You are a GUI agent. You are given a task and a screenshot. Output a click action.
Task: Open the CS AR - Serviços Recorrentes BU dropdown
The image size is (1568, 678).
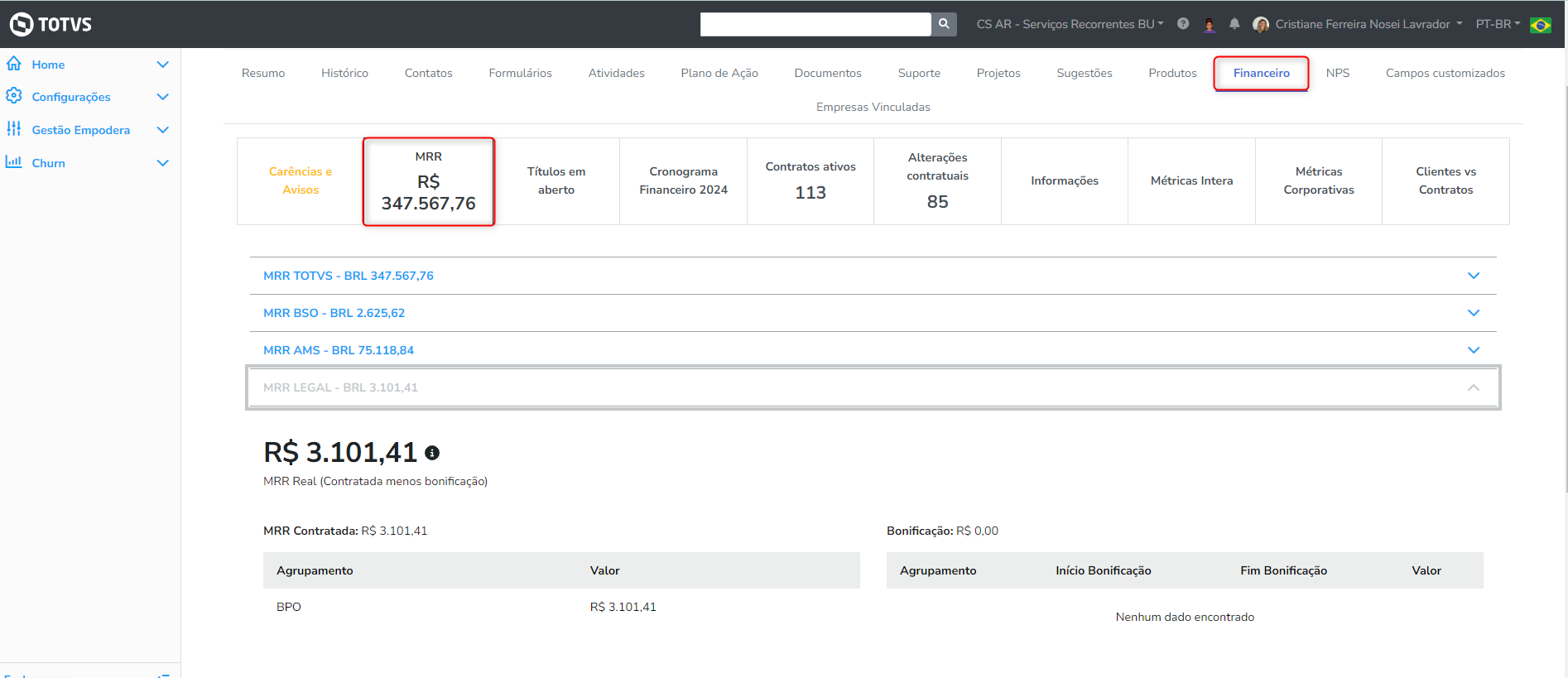tap(1070, 24)
